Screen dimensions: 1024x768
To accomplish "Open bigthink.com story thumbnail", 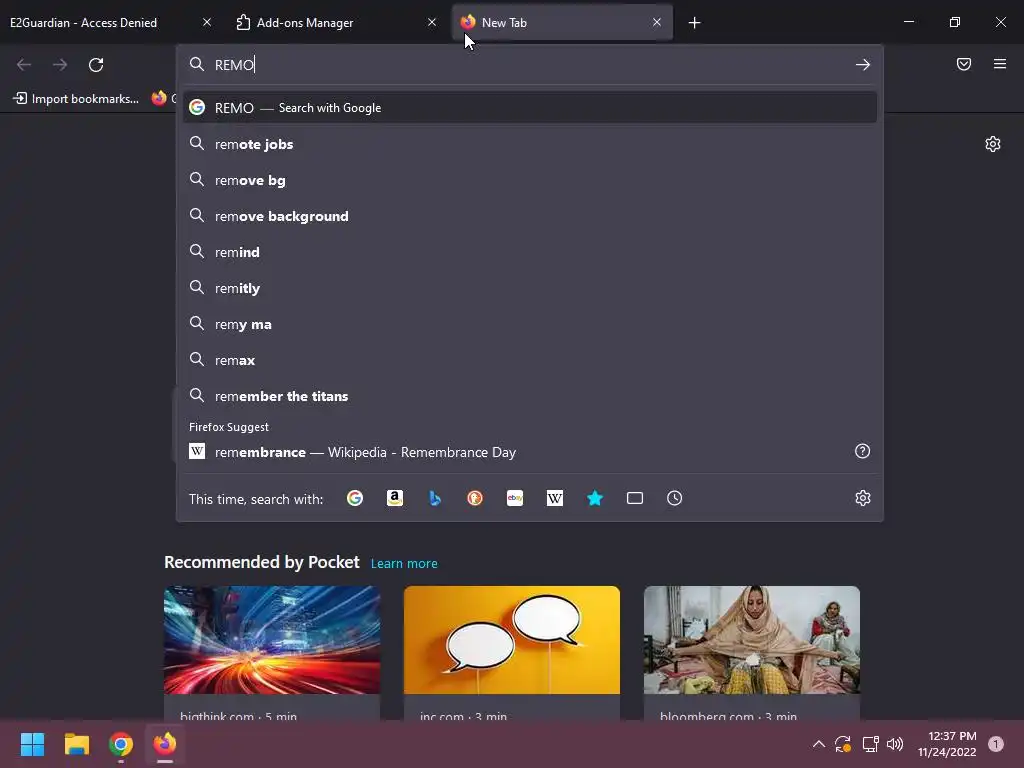I will point(272,640).
